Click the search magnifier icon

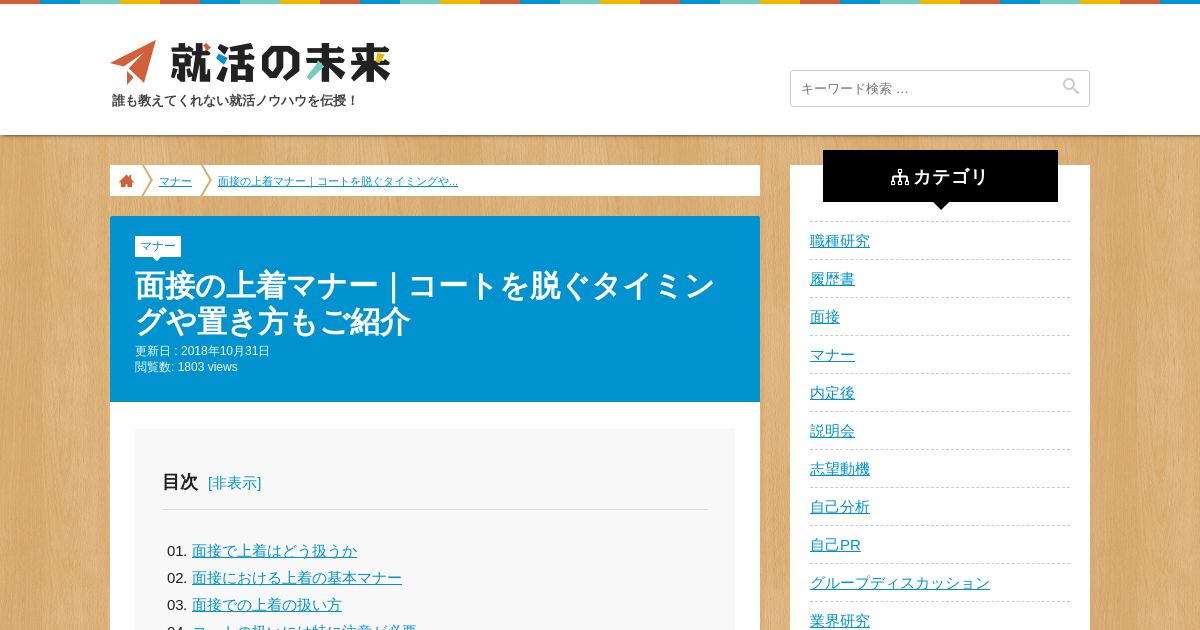(x=1071, y=87)
